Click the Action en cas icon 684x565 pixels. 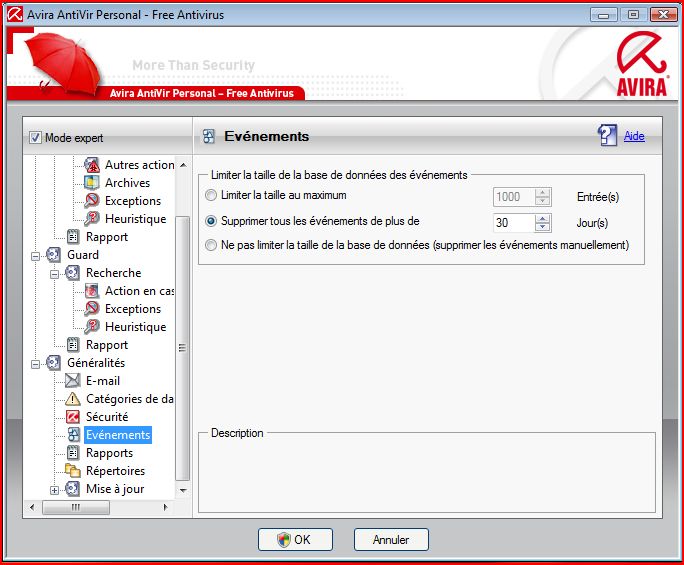point(92,291)
